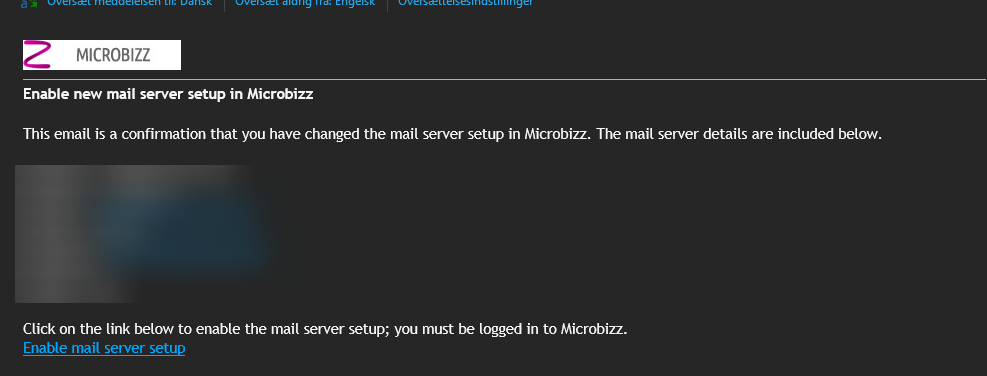Click the separator before Oversættelsesindstillinger
The image size is (987, 376).
pyautogui.click(x=387, y=3)
